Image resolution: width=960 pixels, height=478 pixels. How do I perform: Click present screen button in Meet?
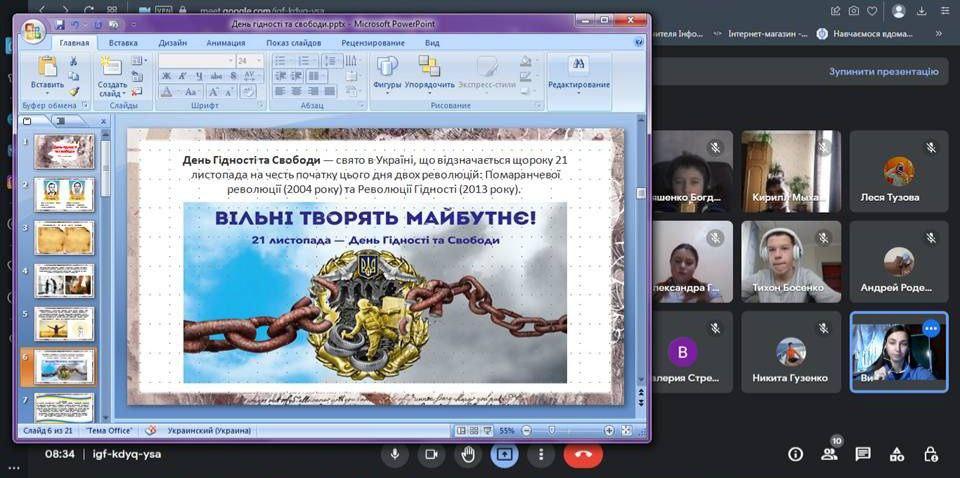point(504,454)
